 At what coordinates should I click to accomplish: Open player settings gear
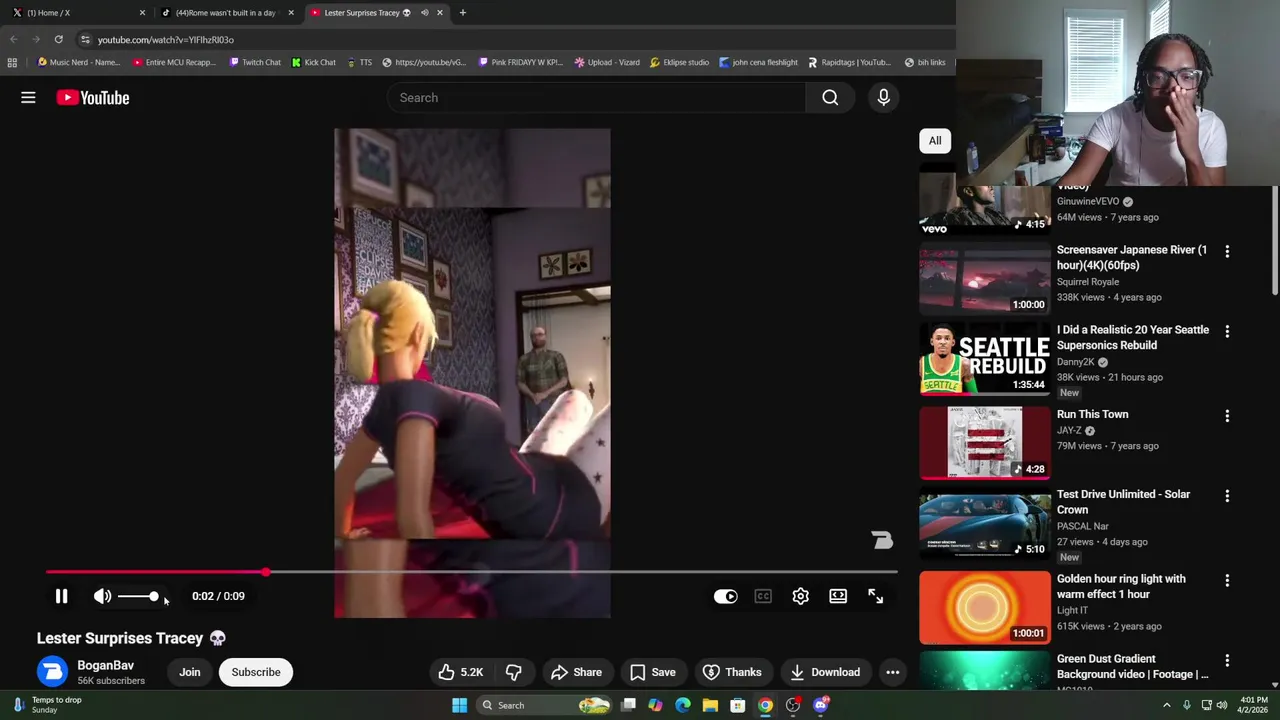pos(801,596)
